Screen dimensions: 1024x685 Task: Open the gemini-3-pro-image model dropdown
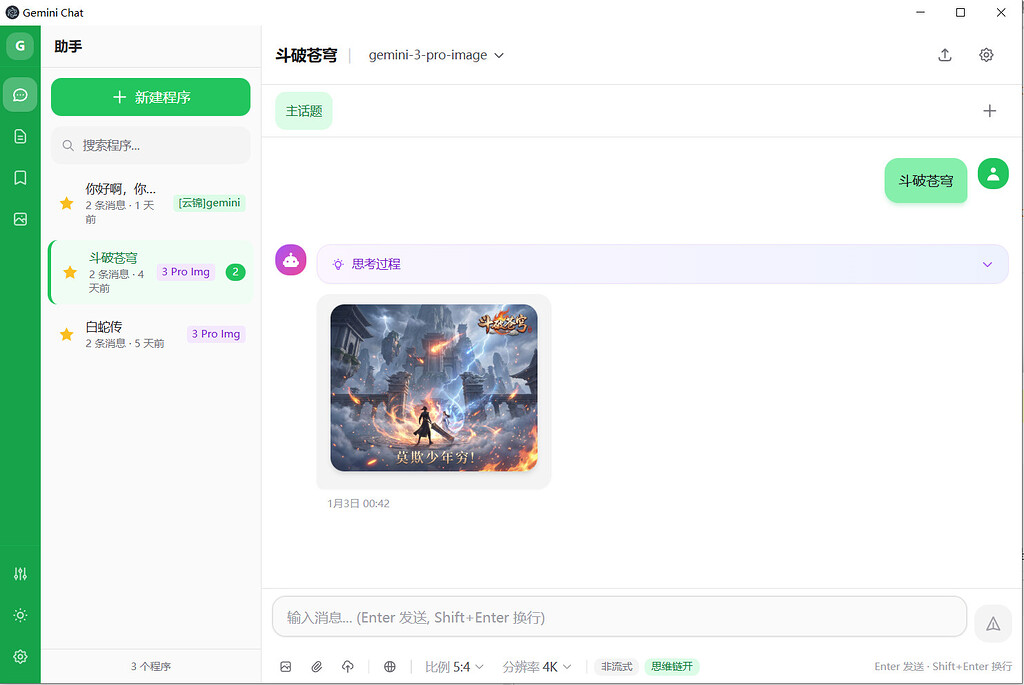(436, 56)
